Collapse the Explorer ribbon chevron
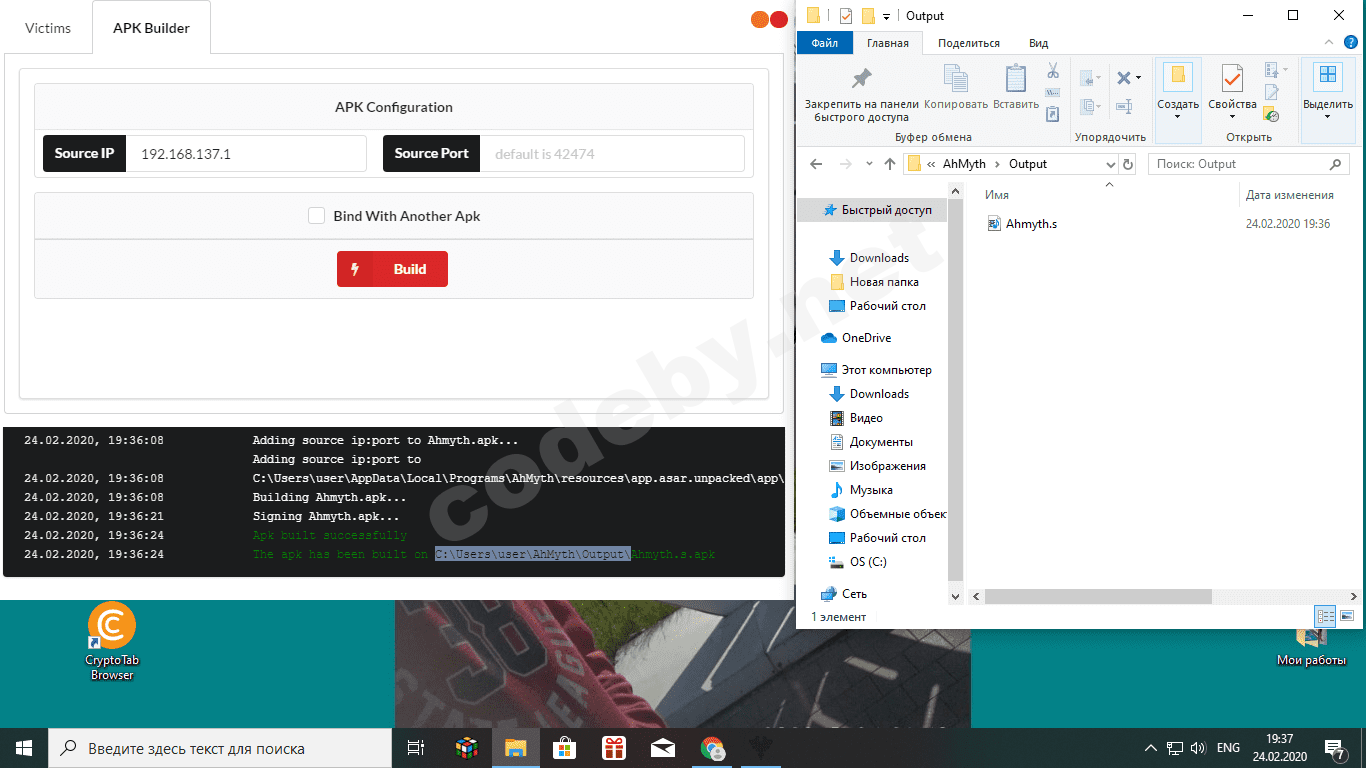The width and height of the screenshot is (1366, 768). 1329,43
